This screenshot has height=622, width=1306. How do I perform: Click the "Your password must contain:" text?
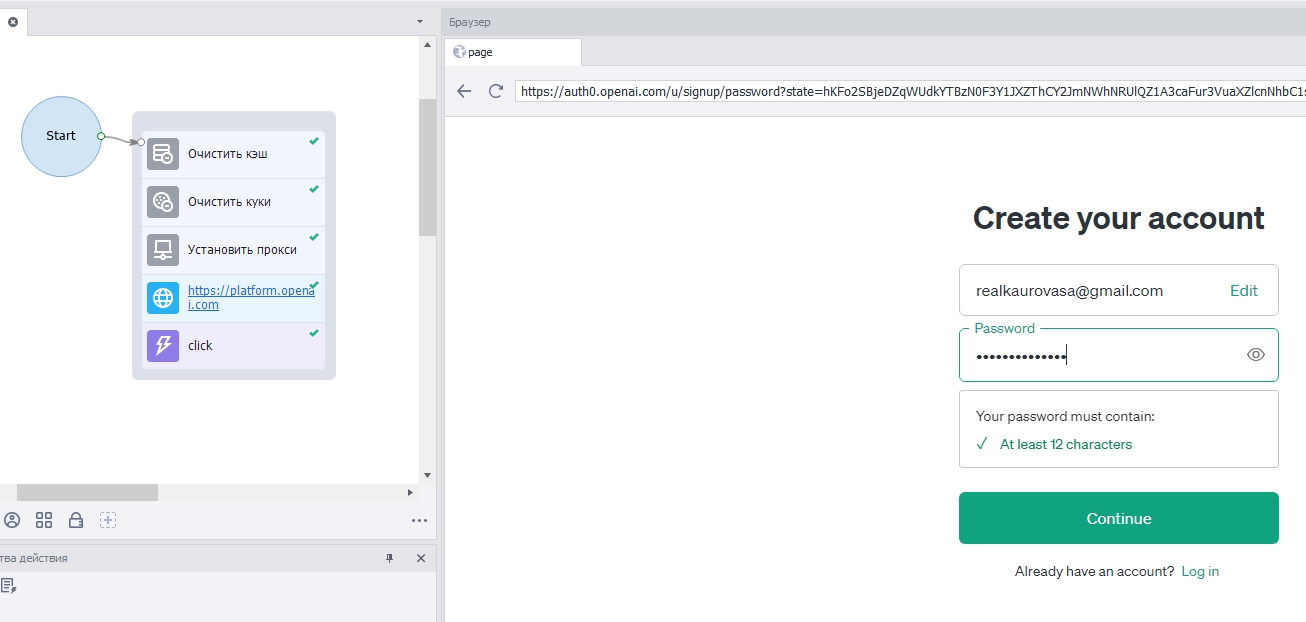click(1065, 416)
